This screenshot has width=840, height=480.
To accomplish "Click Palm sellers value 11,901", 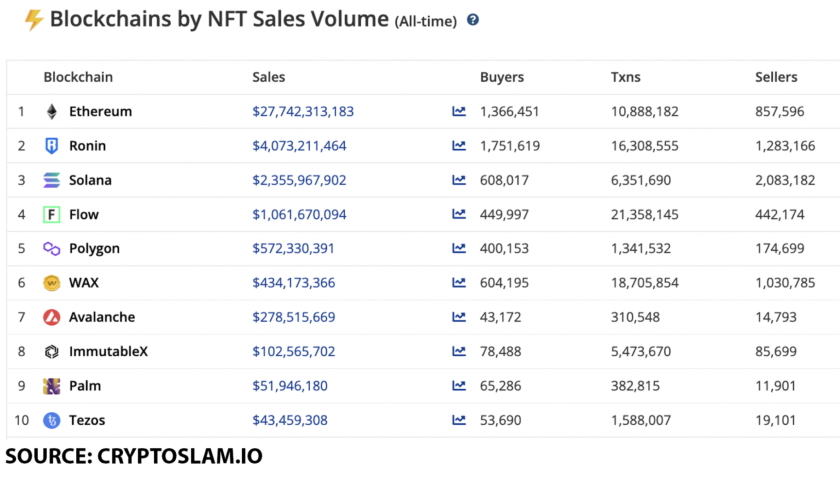I will pos(776,386).
